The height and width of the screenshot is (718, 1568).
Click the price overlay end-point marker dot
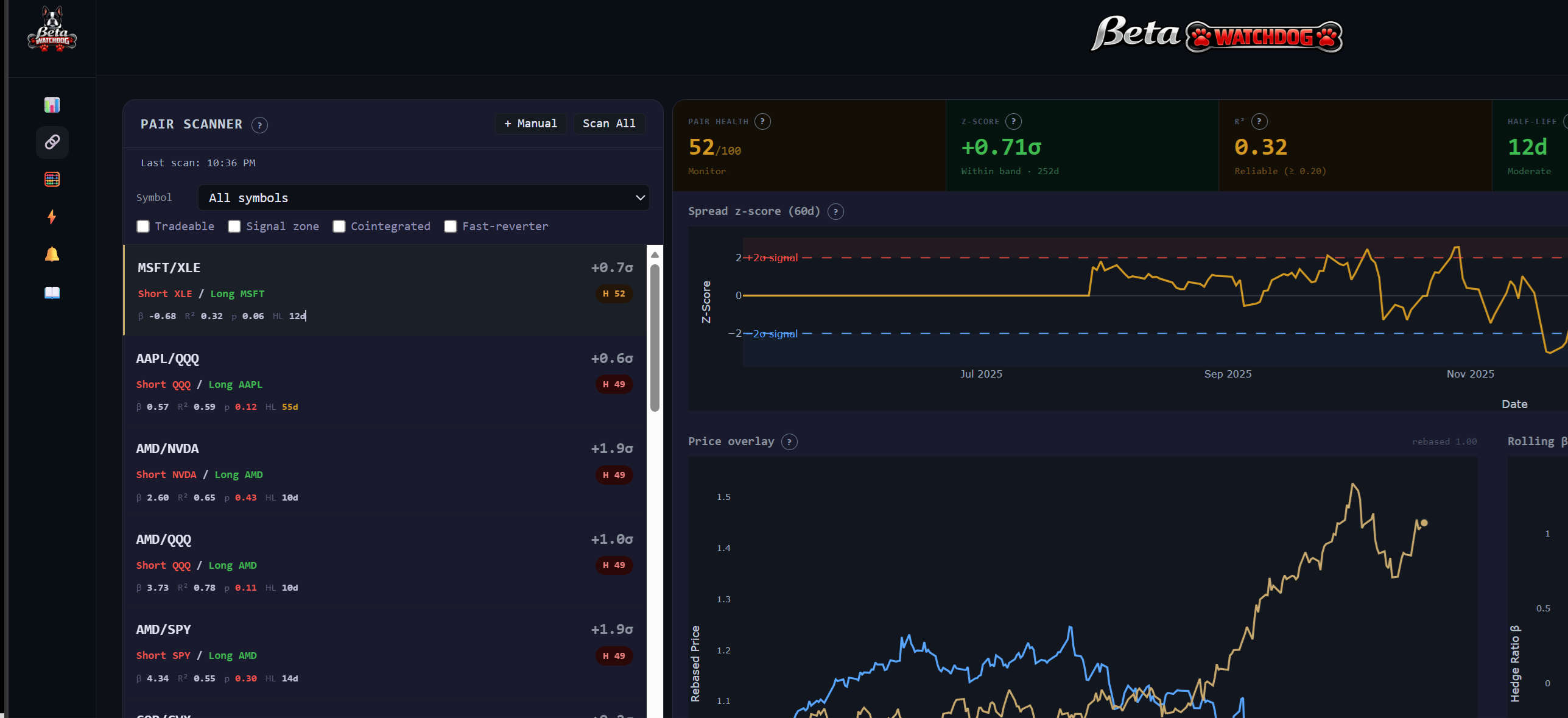point(1424,523)
